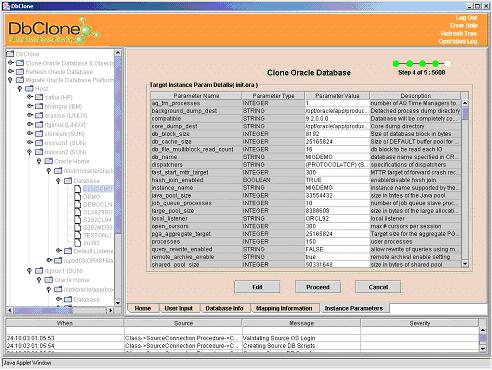Expand the oralinux (LINUX) host node
Screen dimensions: 492x370
30,115
